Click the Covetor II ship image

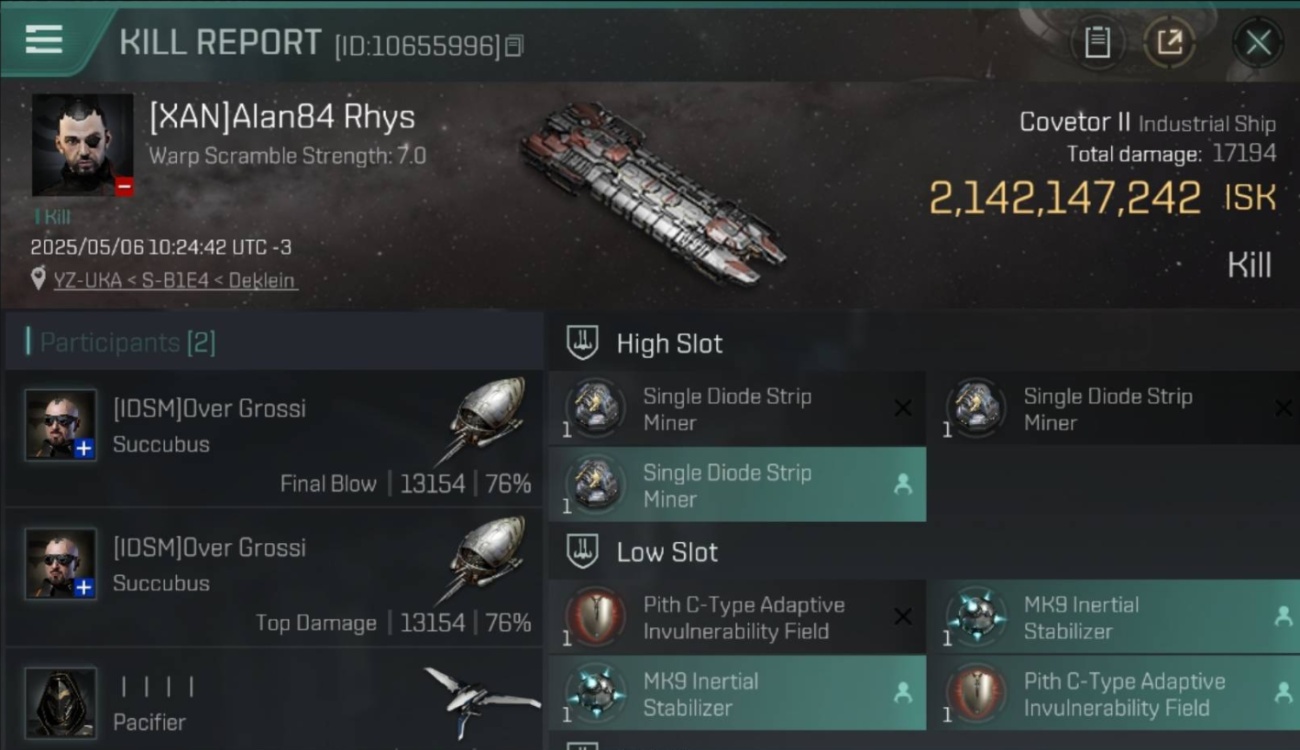(x=653, y=192)
